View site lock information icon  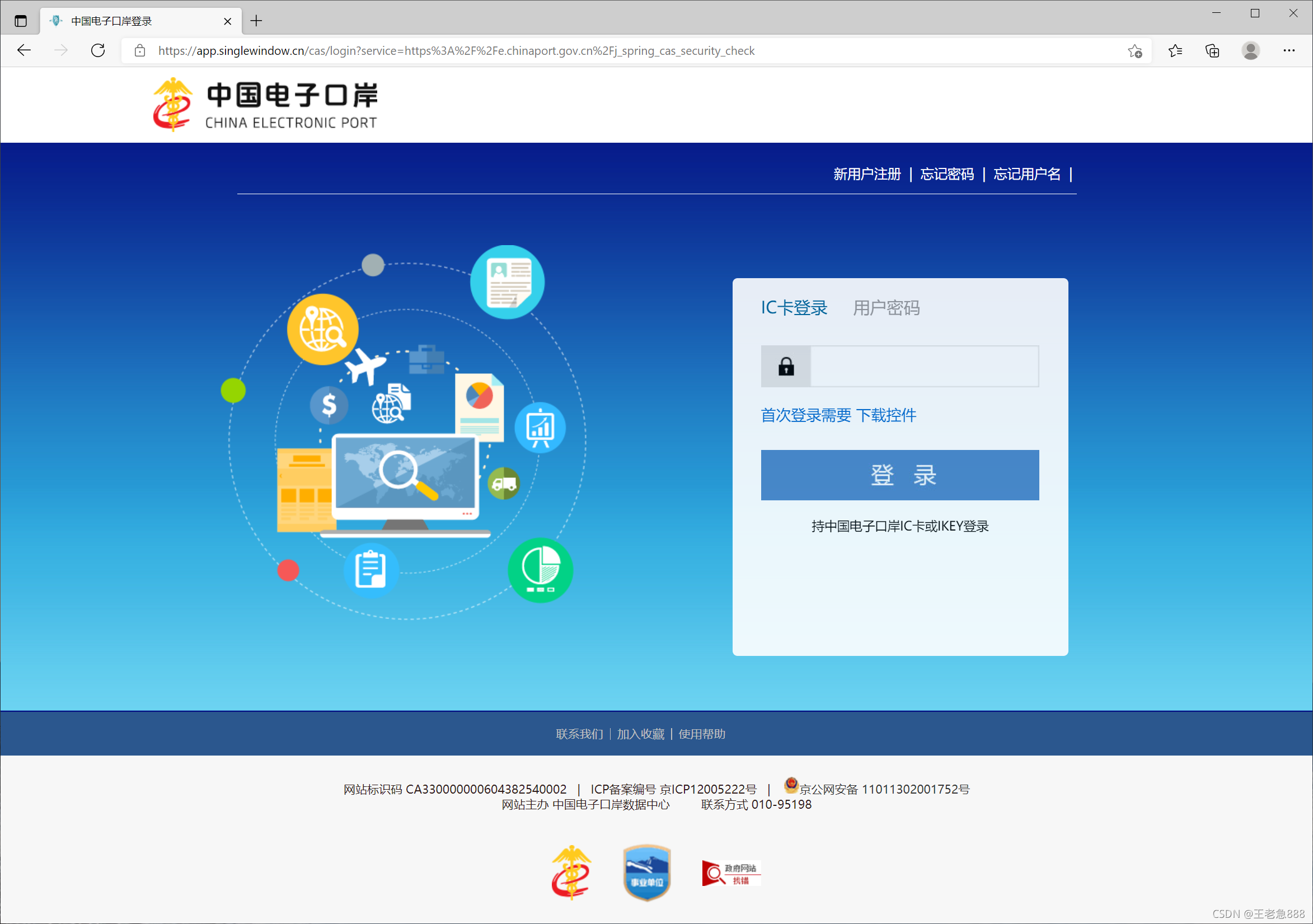[x=140, y=51]
